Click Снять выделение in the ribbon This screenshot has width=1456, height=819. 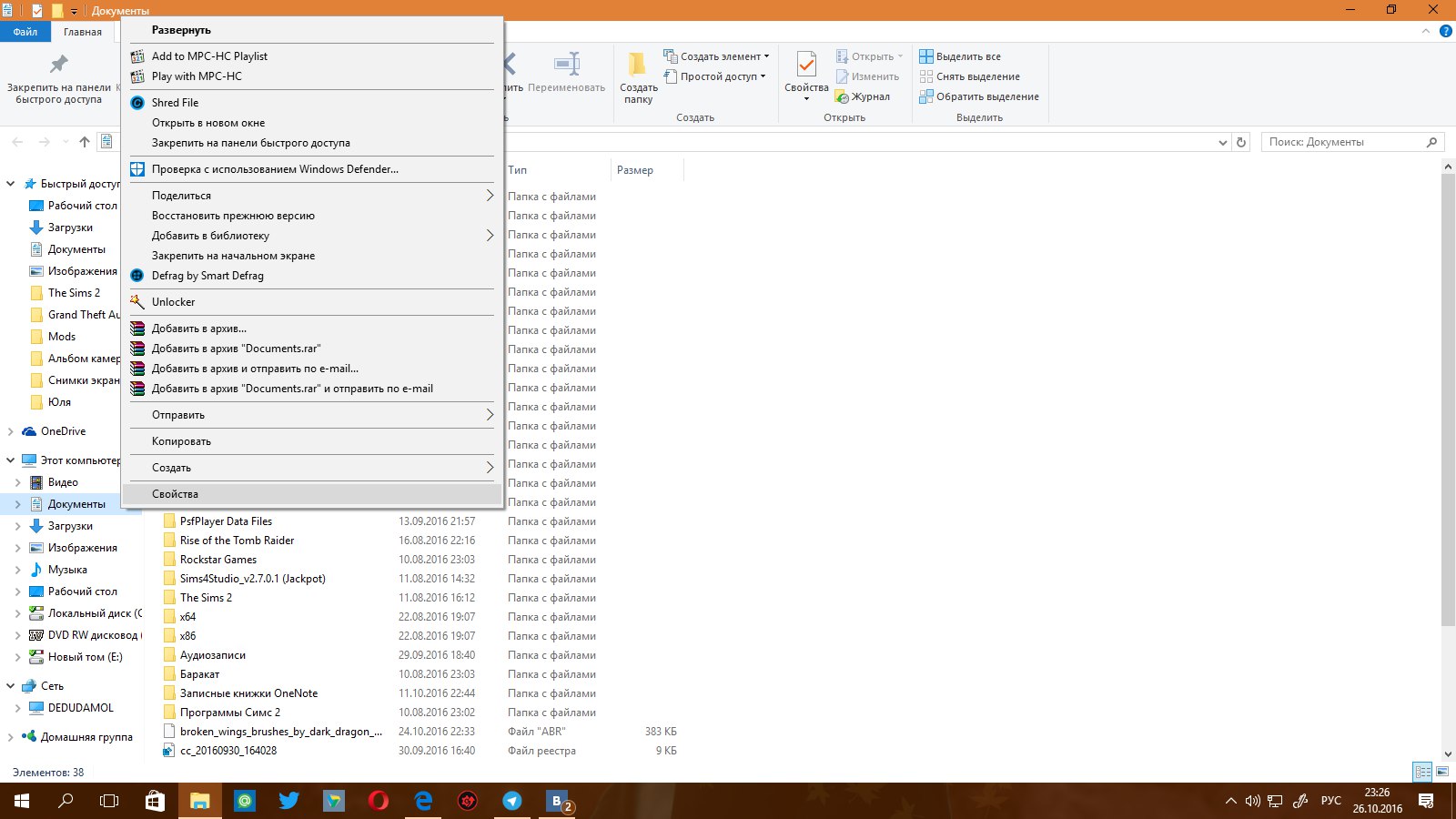(x=969, y=76)
